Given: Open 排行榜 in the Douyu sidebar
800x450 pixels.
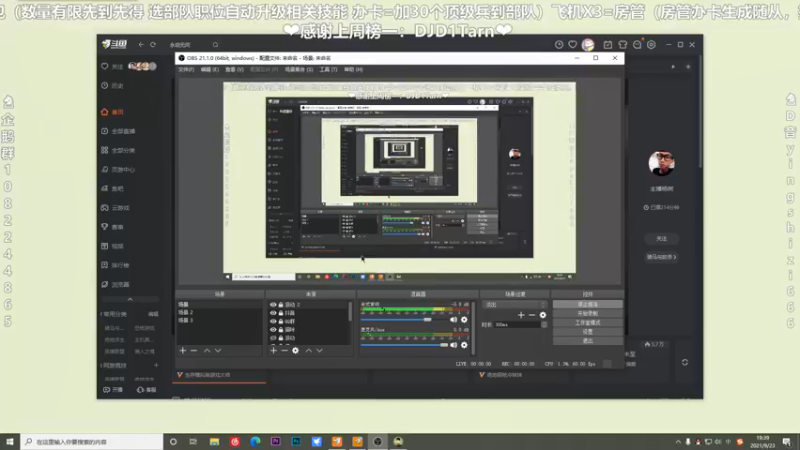Looking at the screenshot, I should coord(115,265).
